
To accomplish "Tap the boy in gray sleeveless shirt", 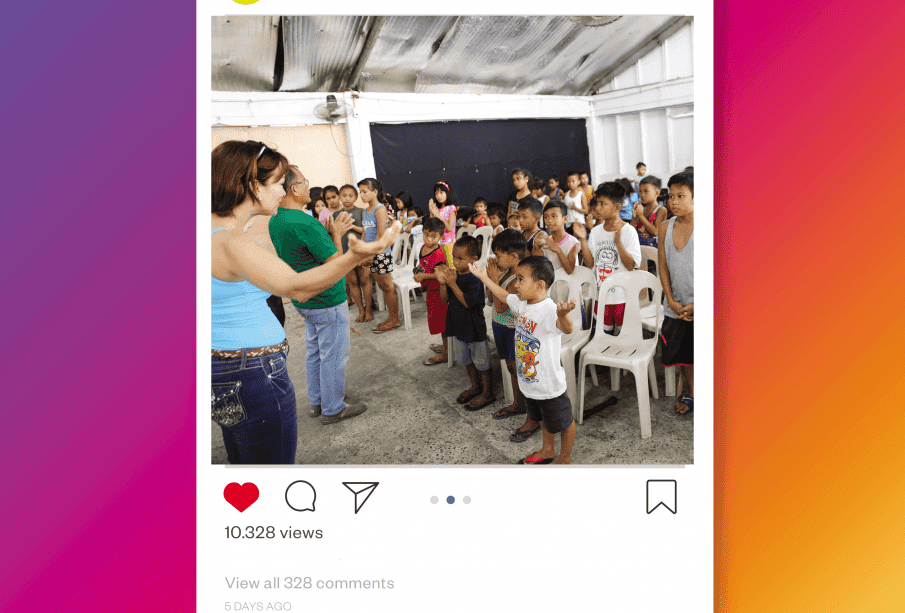I will tap(678, 291).
